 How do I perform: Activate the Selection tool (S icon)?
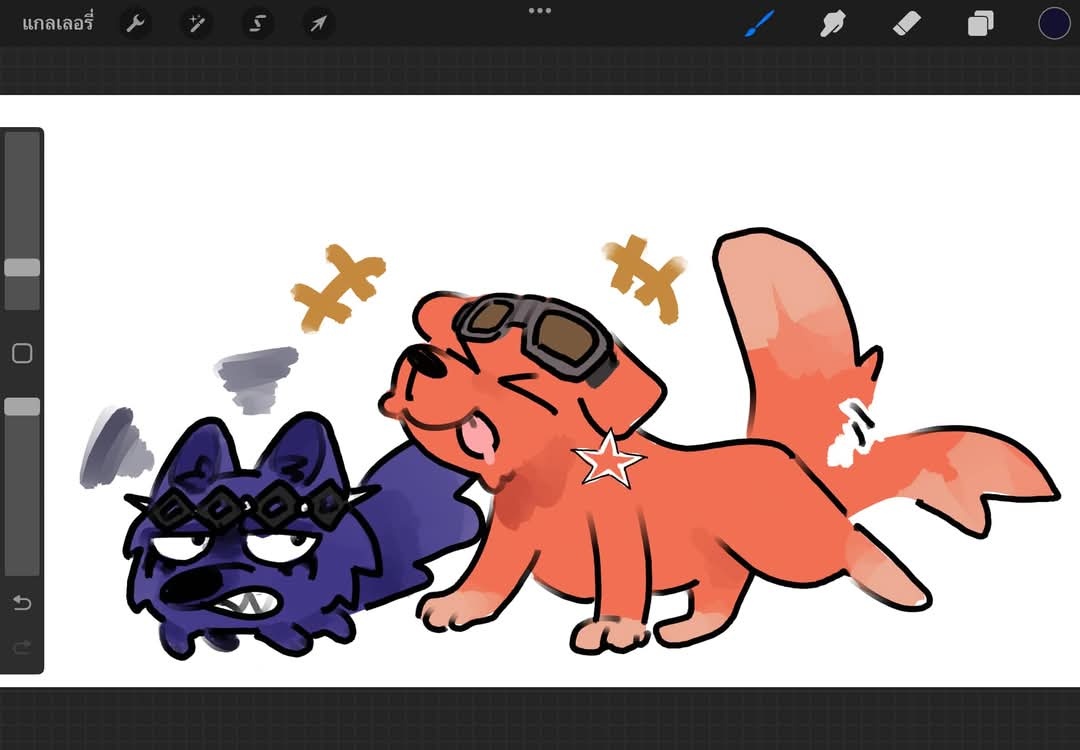(257, 23)
